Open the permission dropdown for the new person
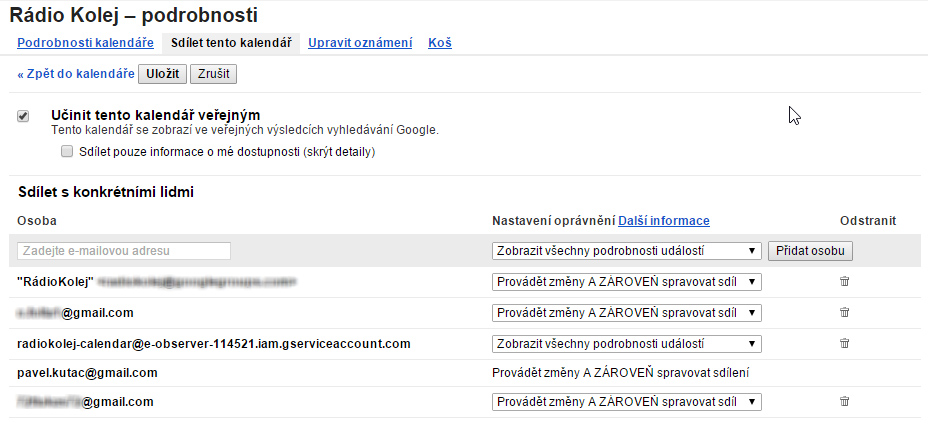Viewport: 928px width, 443px height. point(626,251)
